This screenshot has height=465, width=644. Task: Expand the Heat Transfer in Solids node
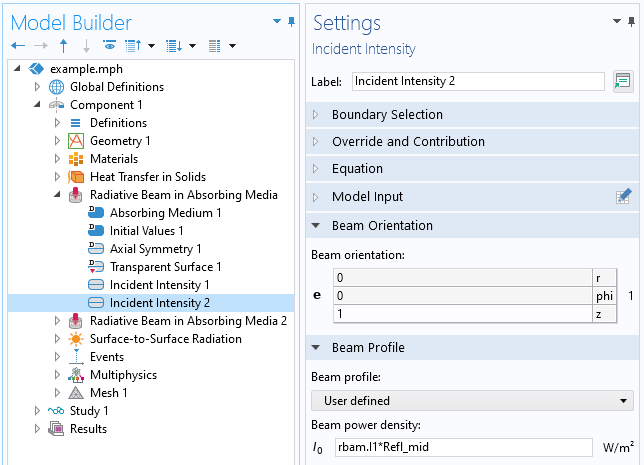pyautogui.click(x=57, y=177)
